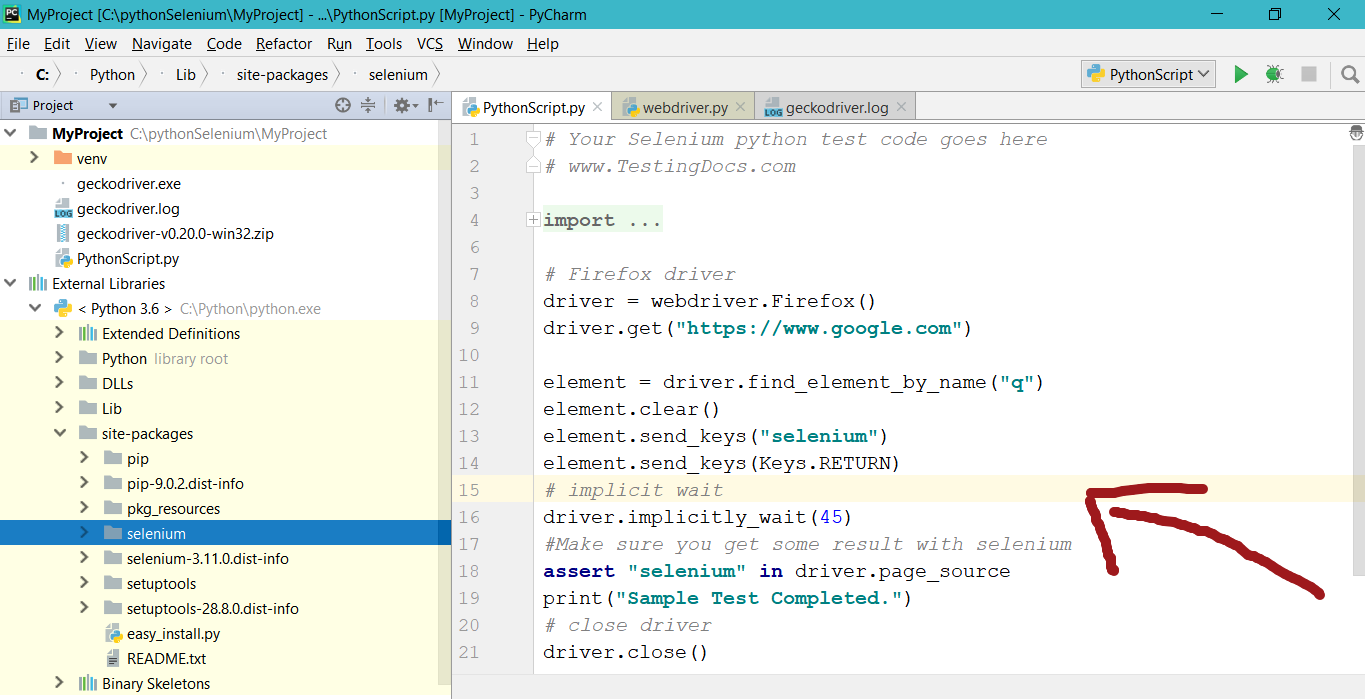Click the Stop square icon

[1308, 74]
